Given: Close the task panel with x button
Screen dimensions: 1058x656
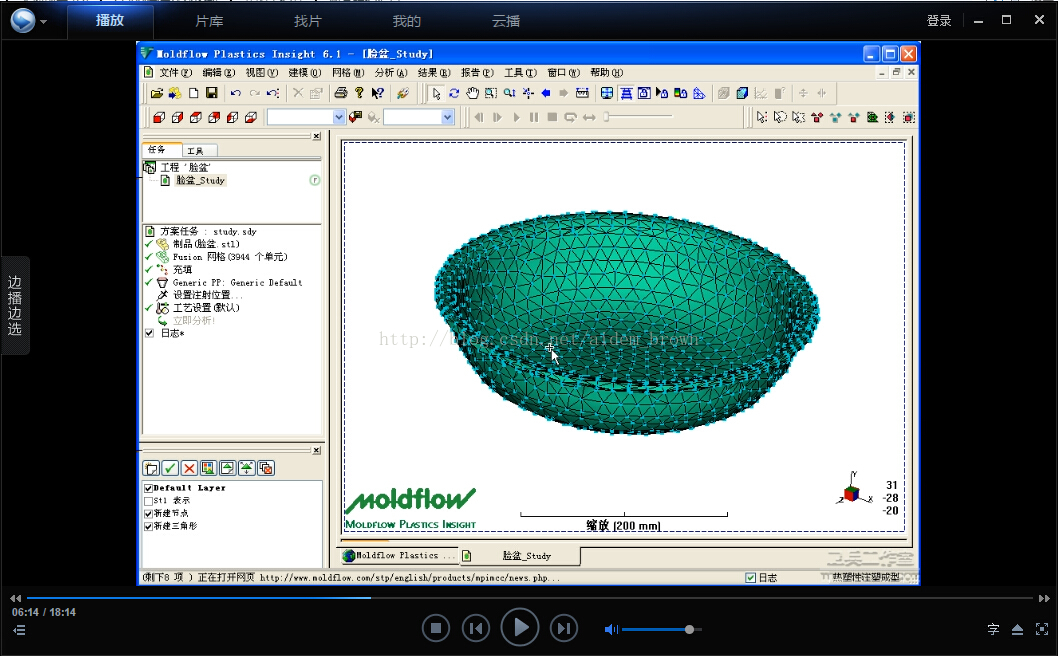Looking at the screenshot, I should coord(316,136).
